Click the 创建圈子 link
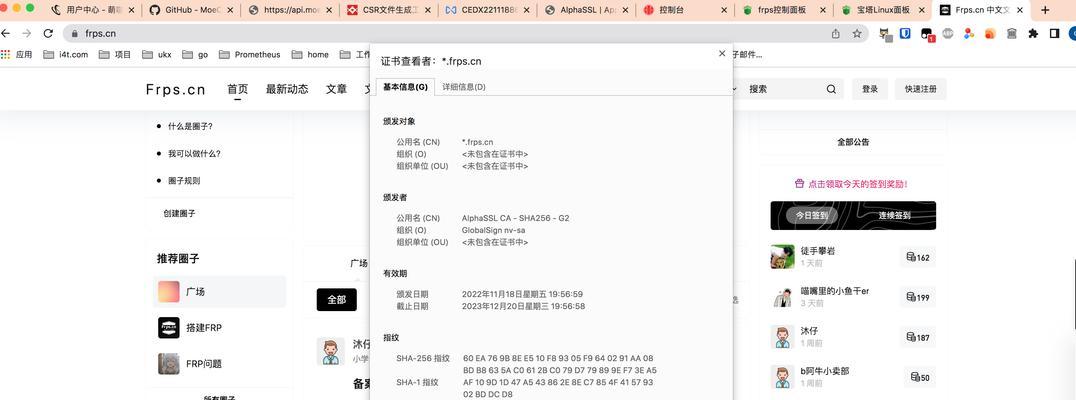Viewport: 1076px width, 400px height. 179,213
